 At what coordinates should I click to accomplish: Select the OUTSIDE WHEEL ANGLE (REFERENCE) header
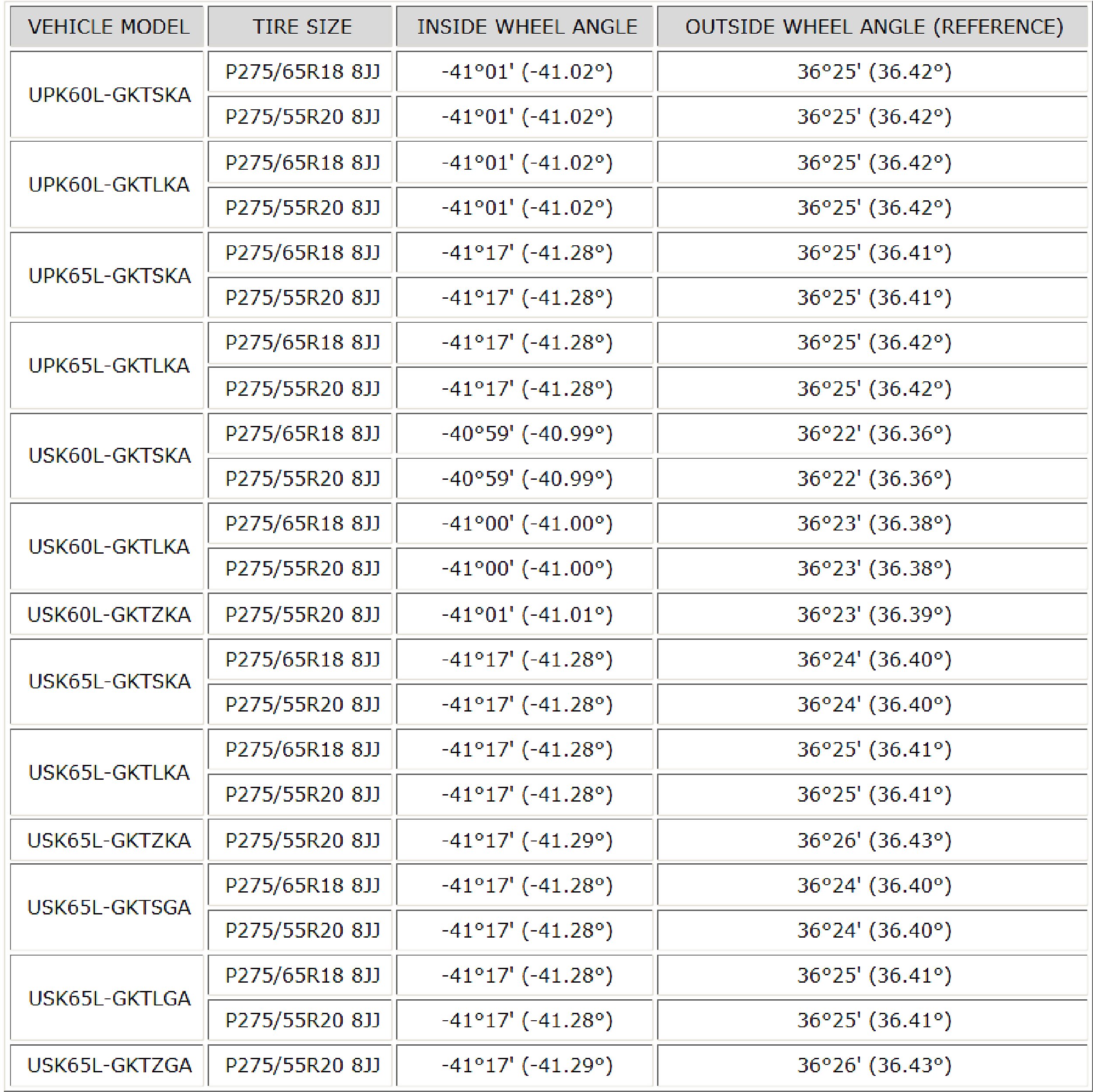[874, 27]
